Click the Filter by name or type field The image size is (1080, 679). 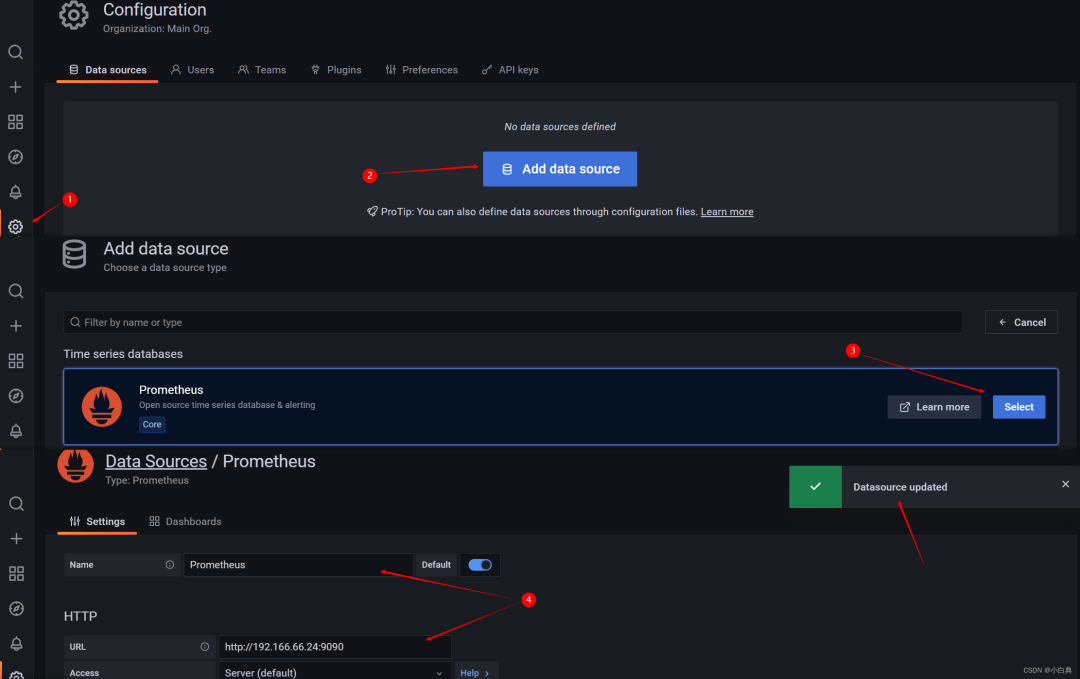point(513,322)
